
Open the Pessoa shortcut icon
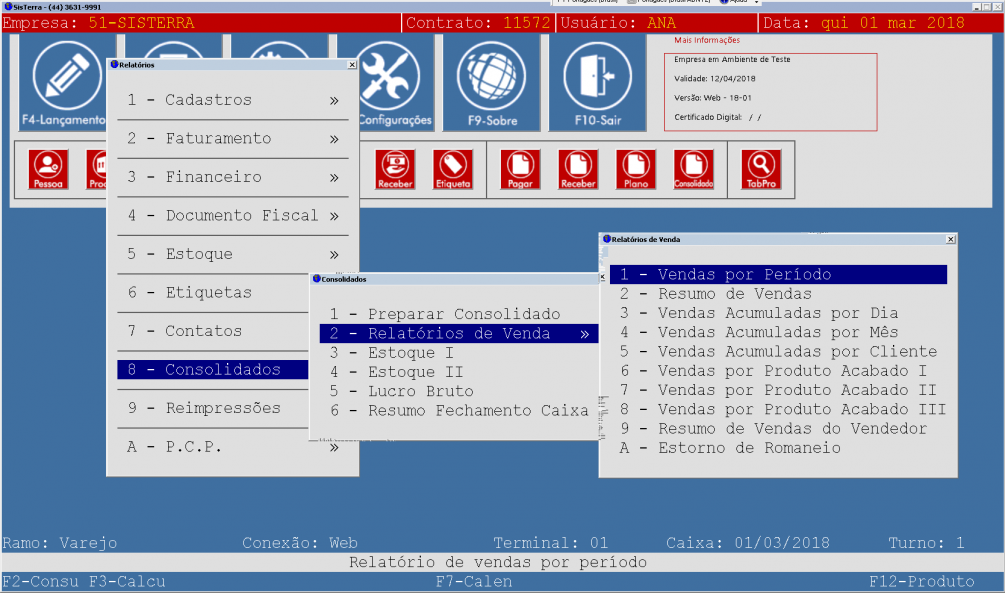(48, 169)
